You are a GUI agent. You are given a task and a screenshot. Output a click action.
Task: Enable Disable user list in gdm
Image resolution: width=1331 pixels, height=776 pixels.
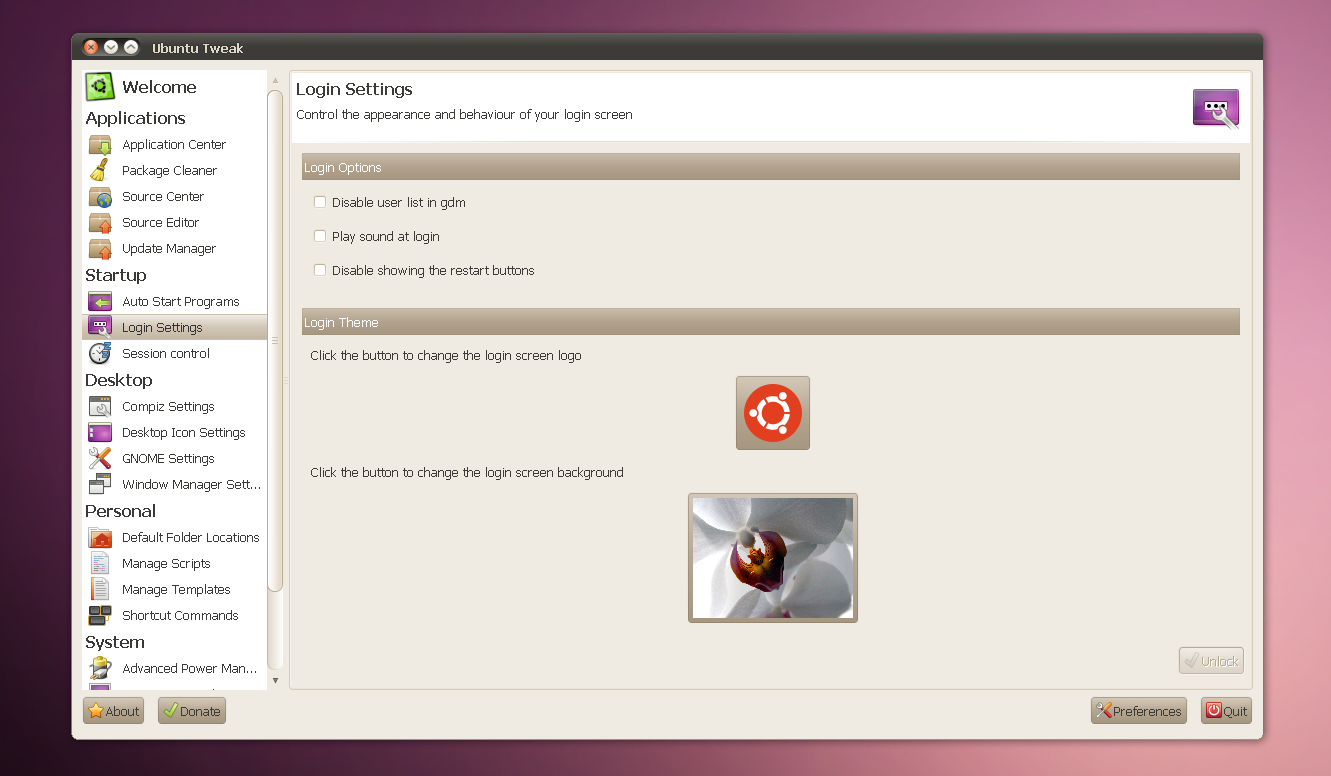click(320, 202)
